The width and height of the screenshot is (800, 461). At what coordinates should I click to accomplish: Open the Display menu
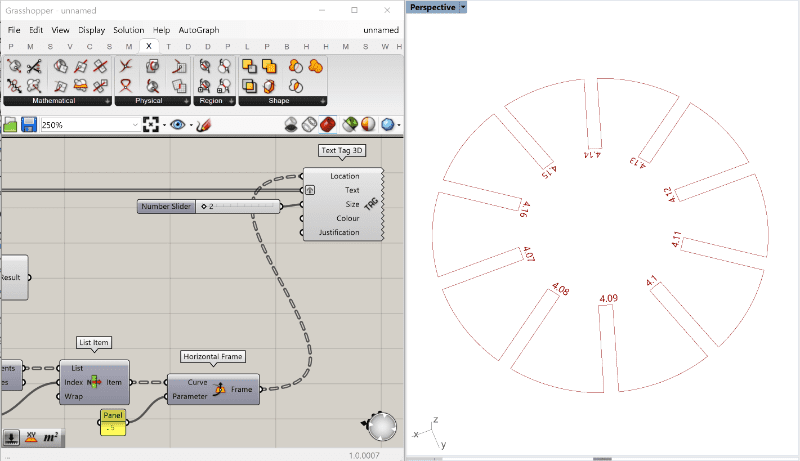coord(91,30)
